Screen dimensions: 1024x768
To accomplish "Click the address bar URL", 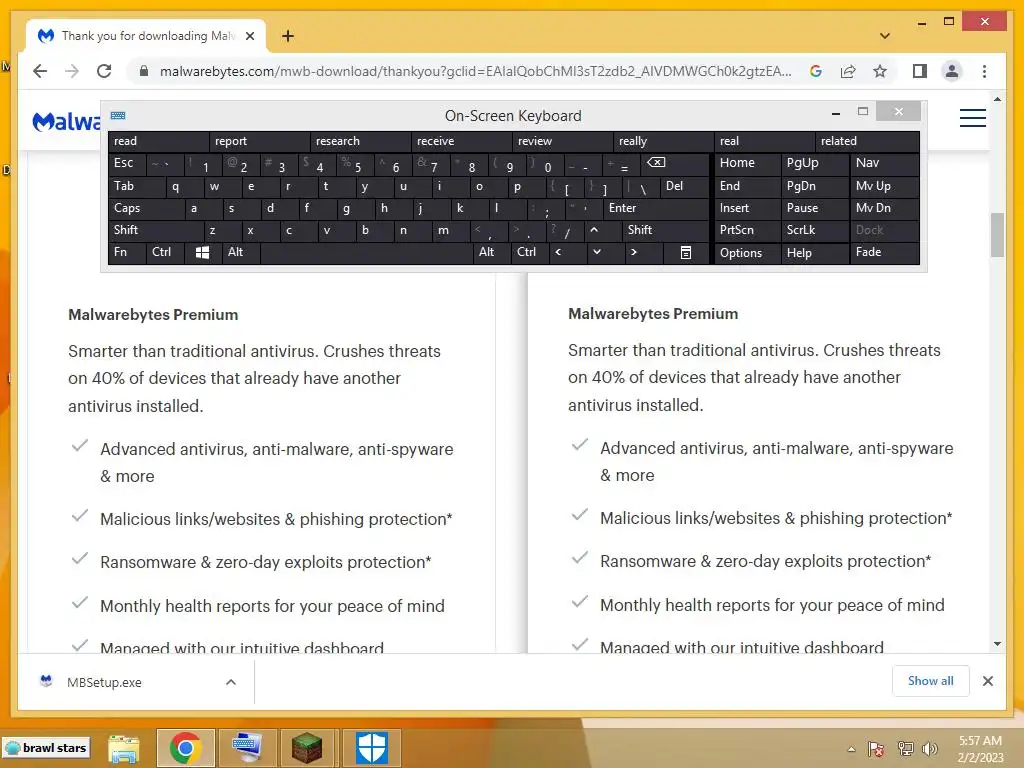I will pyautogui.click(x=475, y=71).
